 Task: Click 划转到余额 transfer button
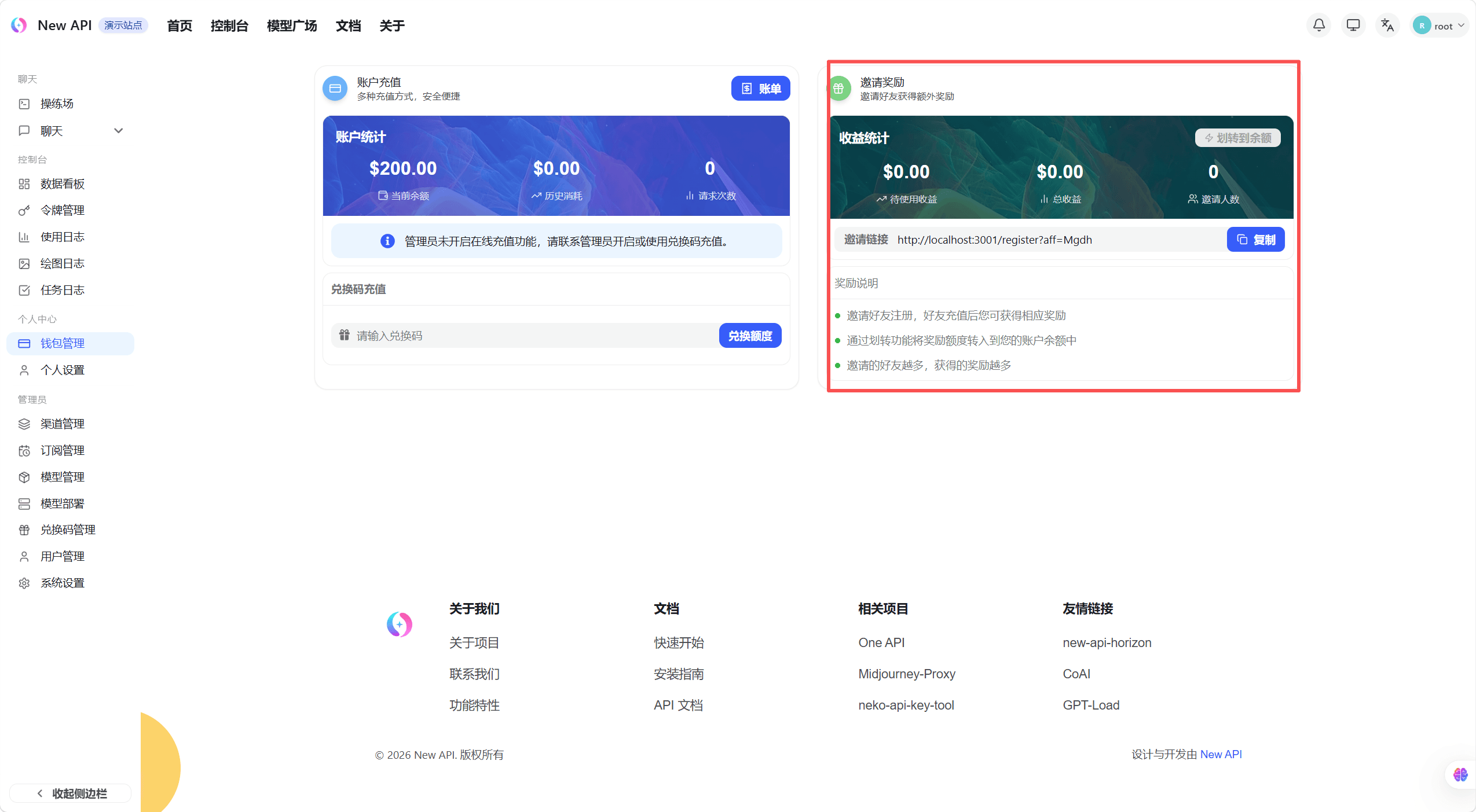coord(1237,137)
